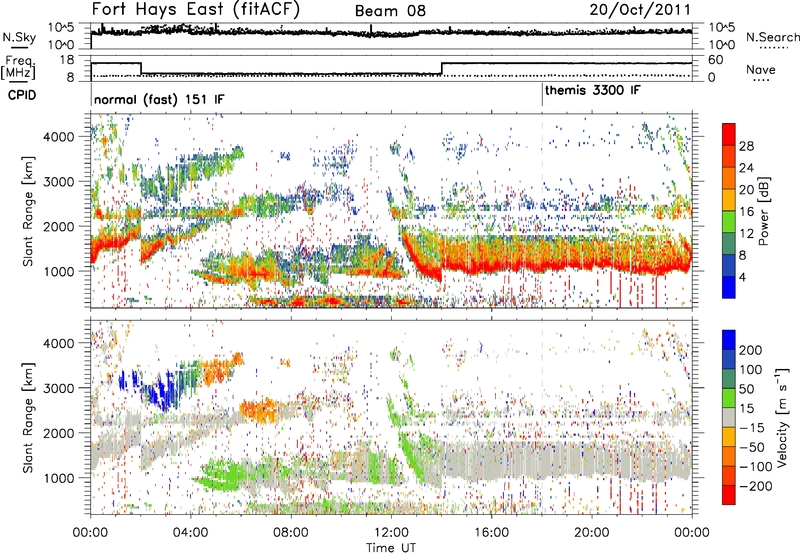
Task: Pick the blue segment of the power color bar
Action: point(729,287)
